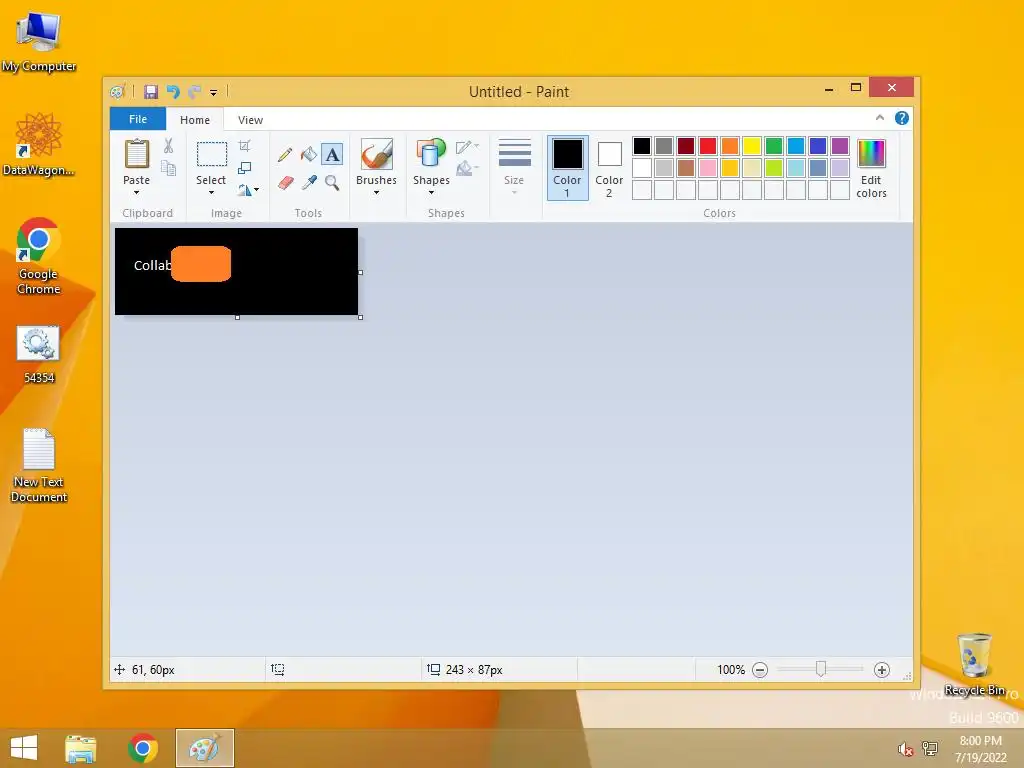Select the Text tool
Image resolution: width=1024 pixels, height=768 pixels.
pos(332,155)
